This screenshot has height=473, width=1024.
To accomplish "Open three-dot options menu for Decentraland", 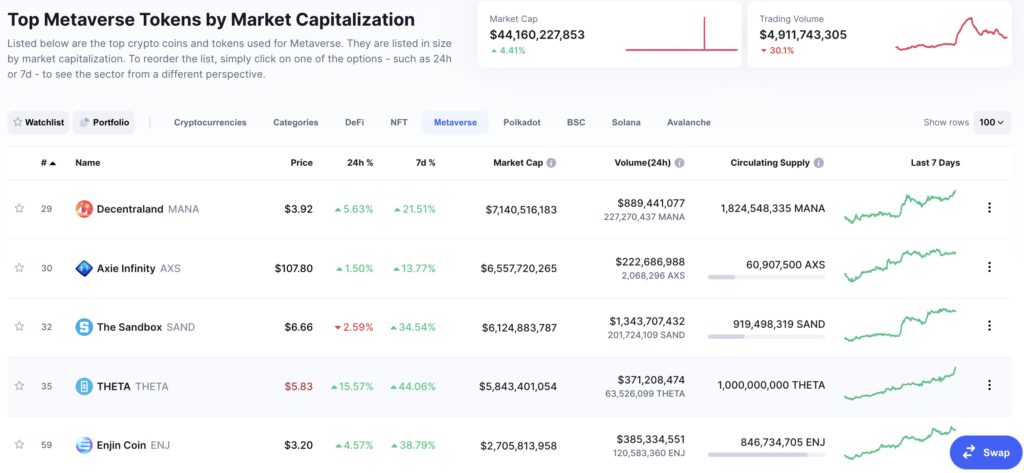I will [x=989, y=208].
